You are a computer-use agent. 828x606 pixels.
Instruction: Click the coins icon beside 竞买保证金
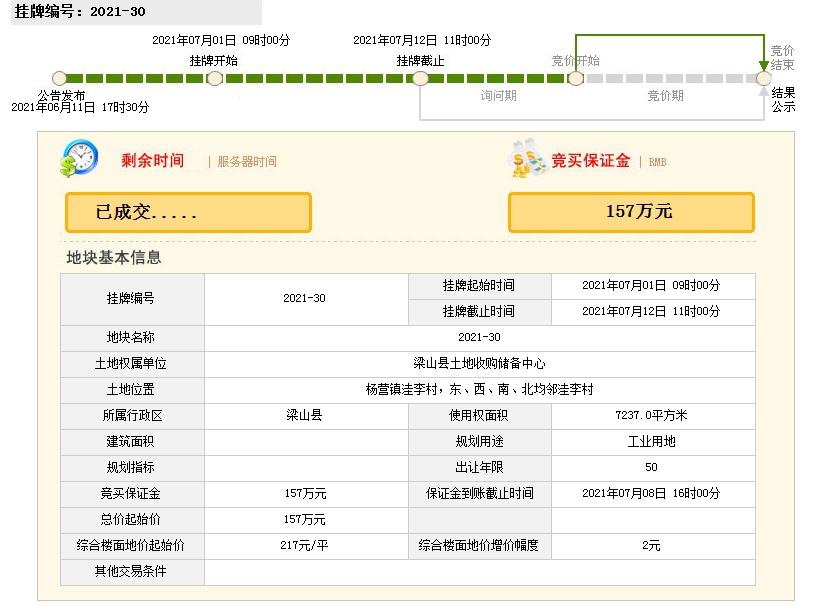tap(527, 158)
